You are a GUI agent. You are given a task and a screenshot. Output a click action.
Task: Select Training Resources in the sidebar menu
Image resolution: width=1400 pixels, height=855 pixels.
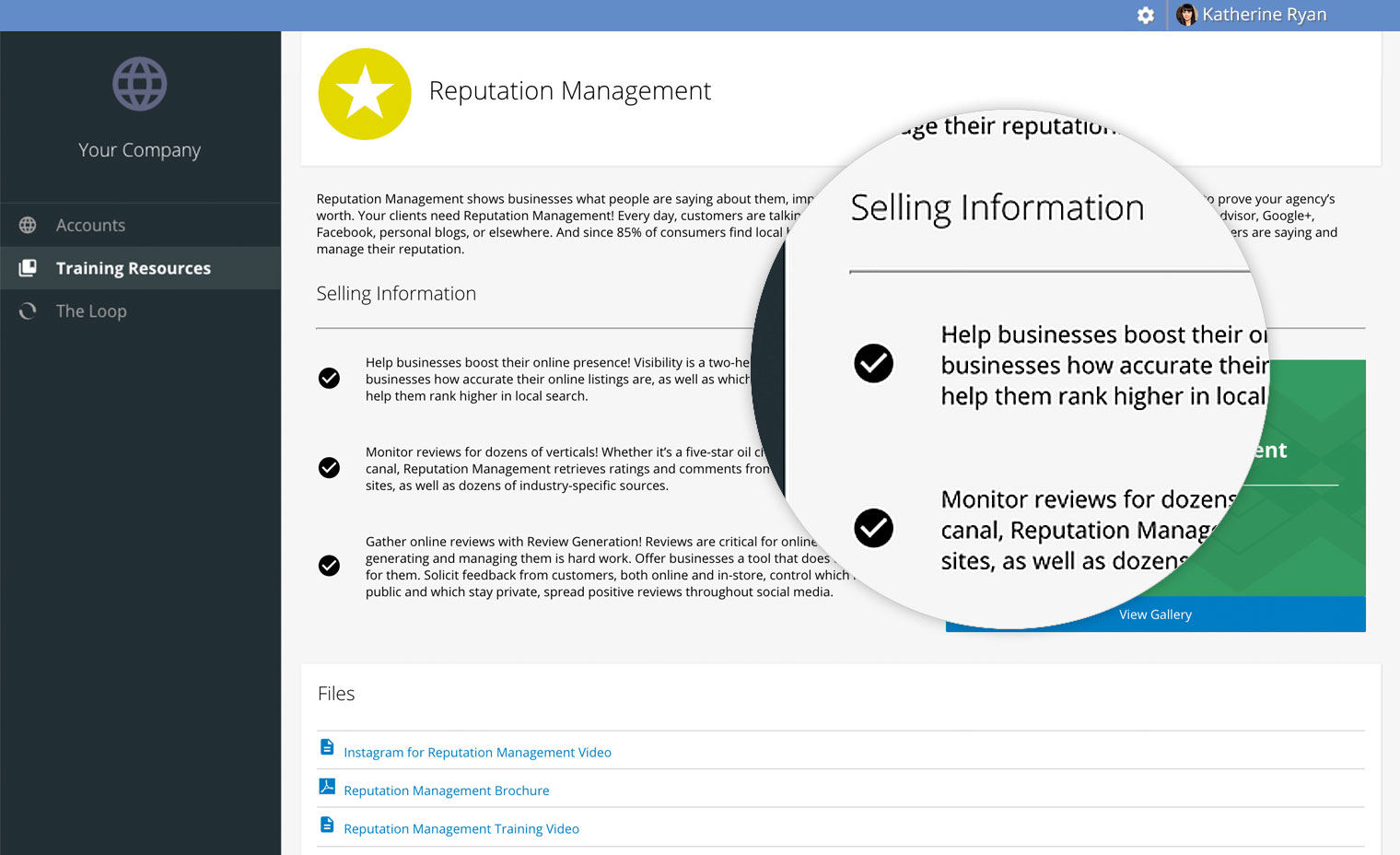click(133, 268)
